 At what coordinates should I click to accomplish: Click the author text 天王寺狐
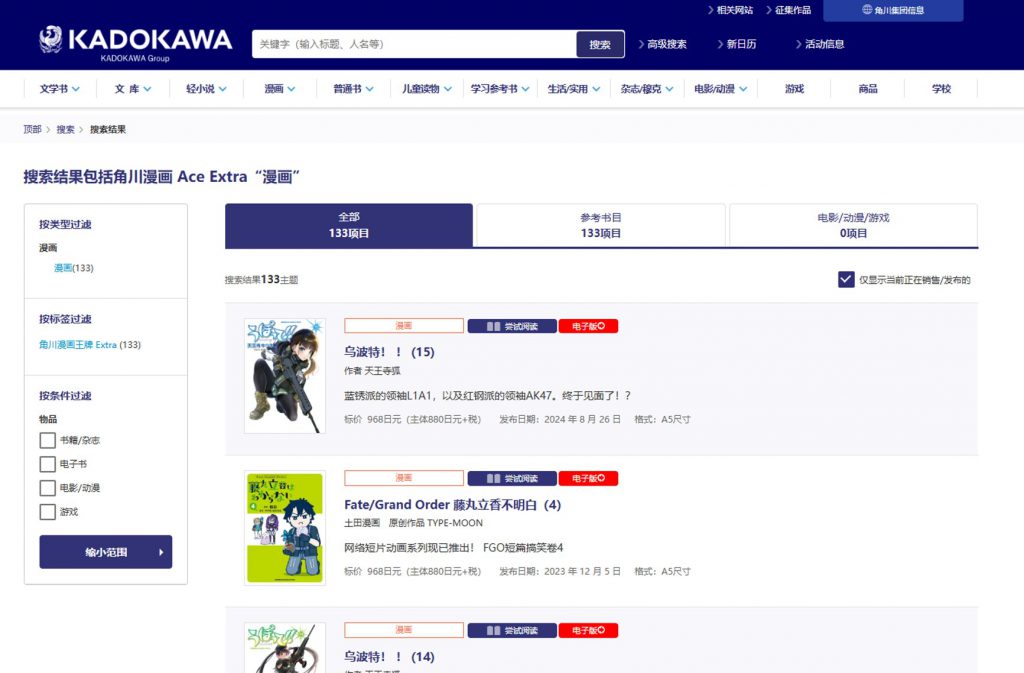[x=383, y=371]
